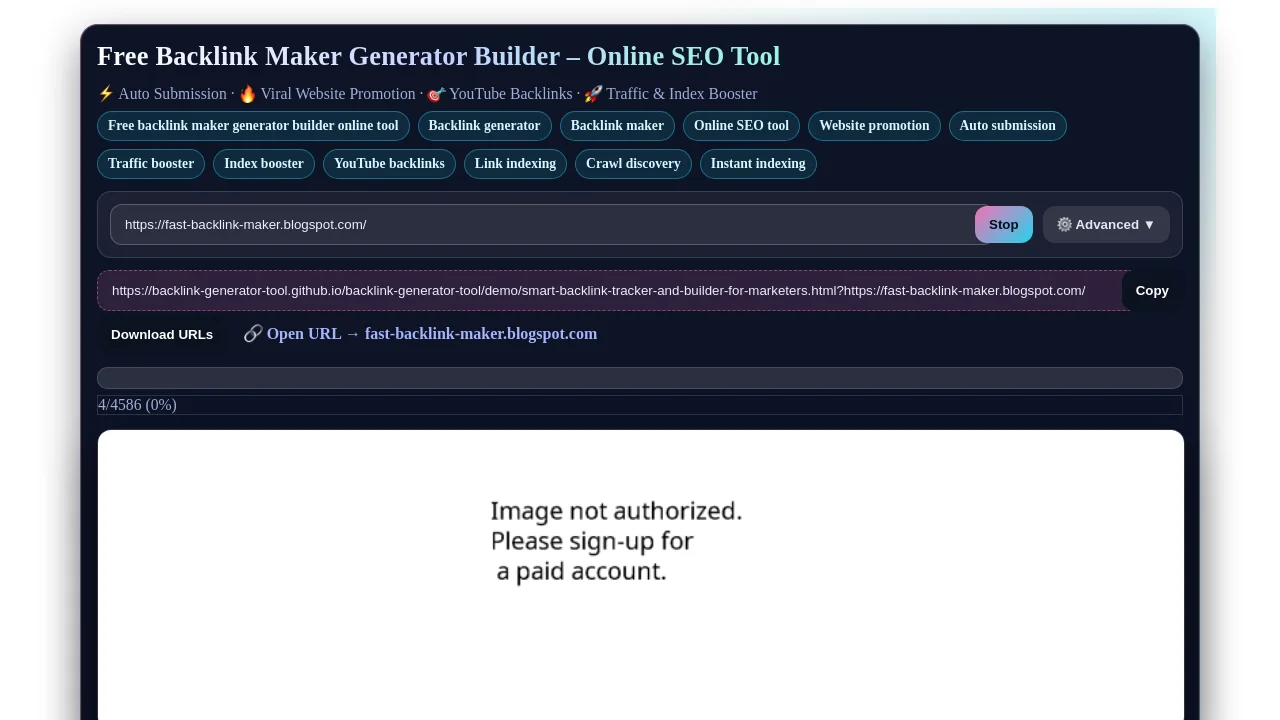
Task: Select the 'Backlink generator' tag
Action: (484, 126)
